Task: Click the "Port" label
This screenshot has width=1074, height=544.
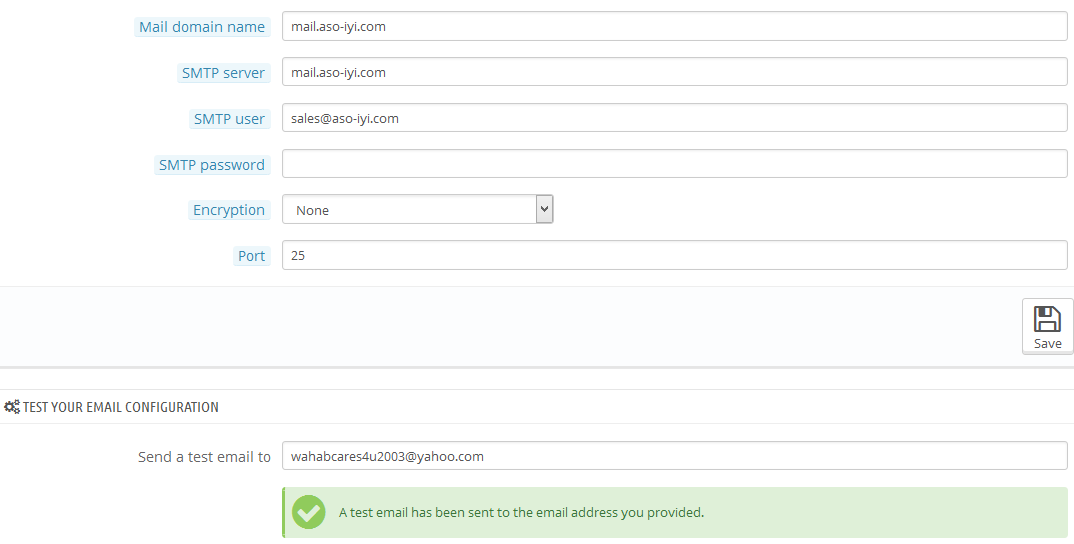Action: (x=251, y=256)
